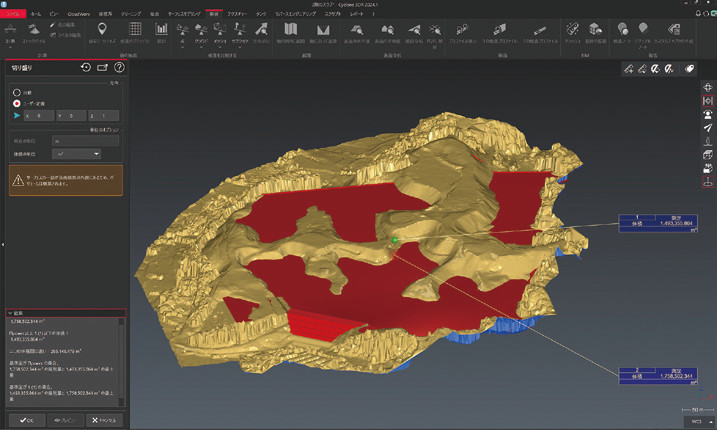Click the arrow-with-magnifier direction icon
Screen dimensions: 717x430
pos(261,29)
